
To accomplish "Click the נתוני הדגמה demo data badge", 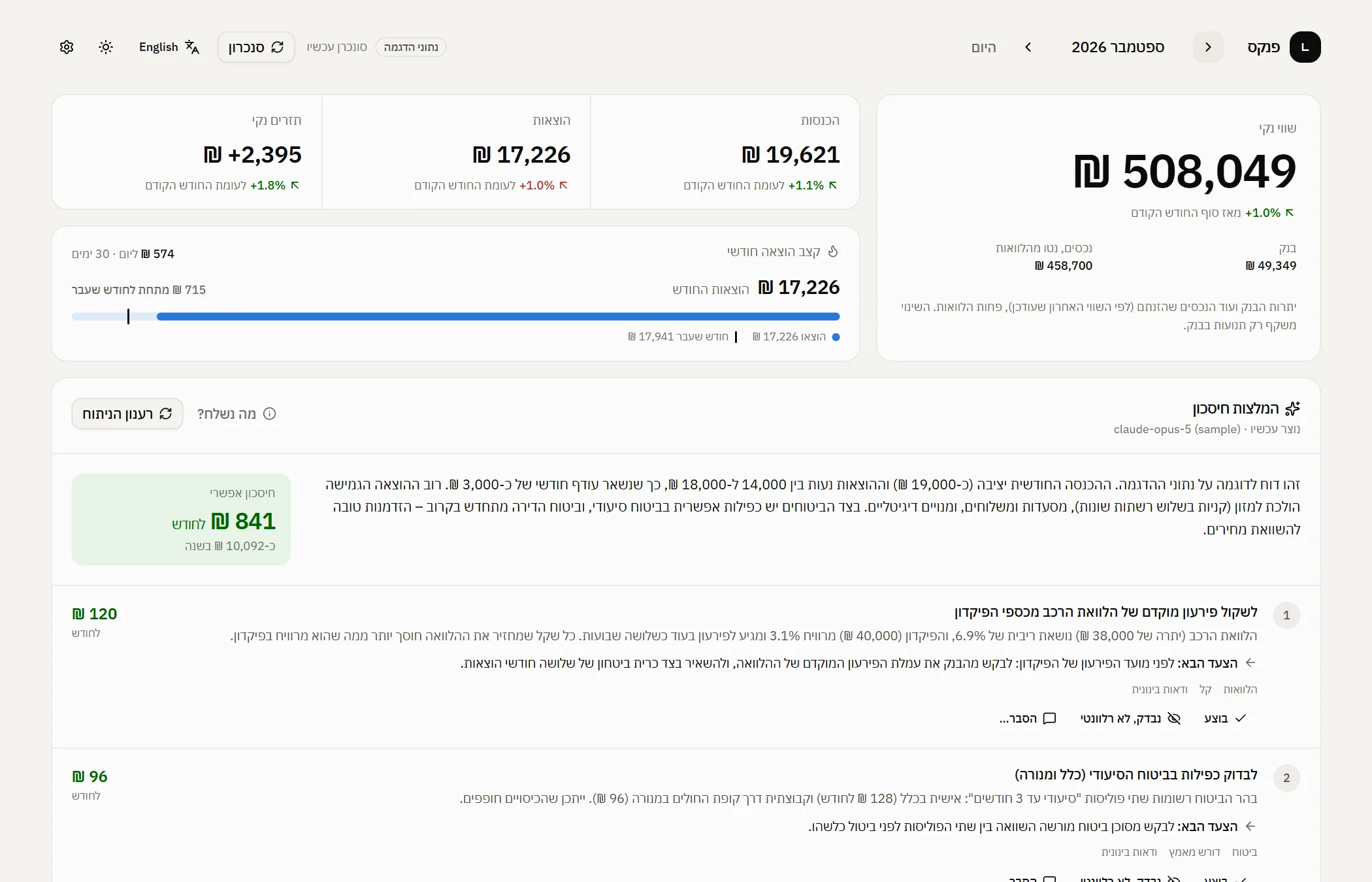I will point(411,47).
